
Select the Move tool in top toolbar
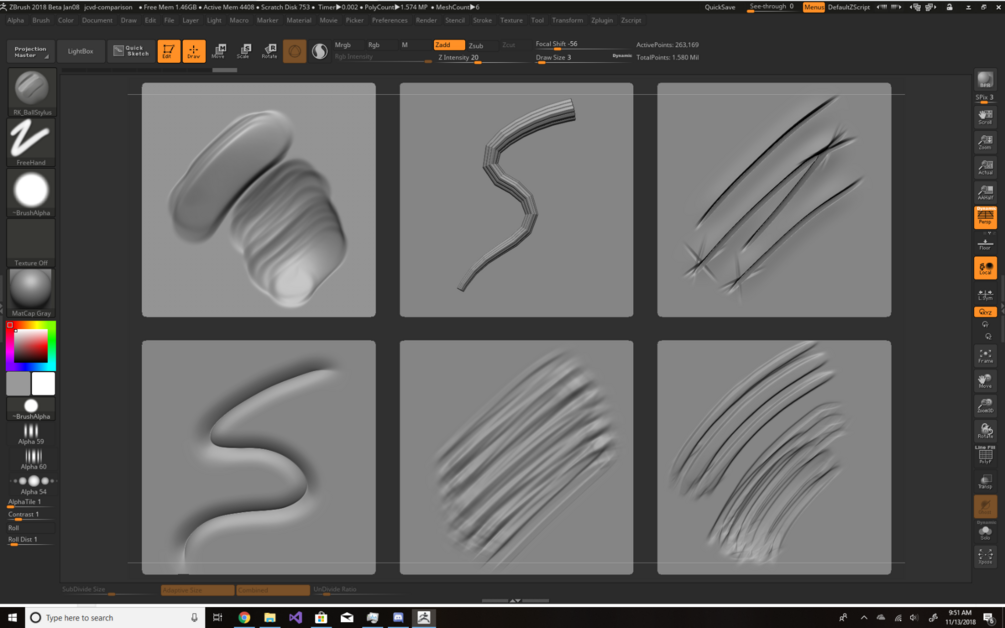tap(219, 51)
